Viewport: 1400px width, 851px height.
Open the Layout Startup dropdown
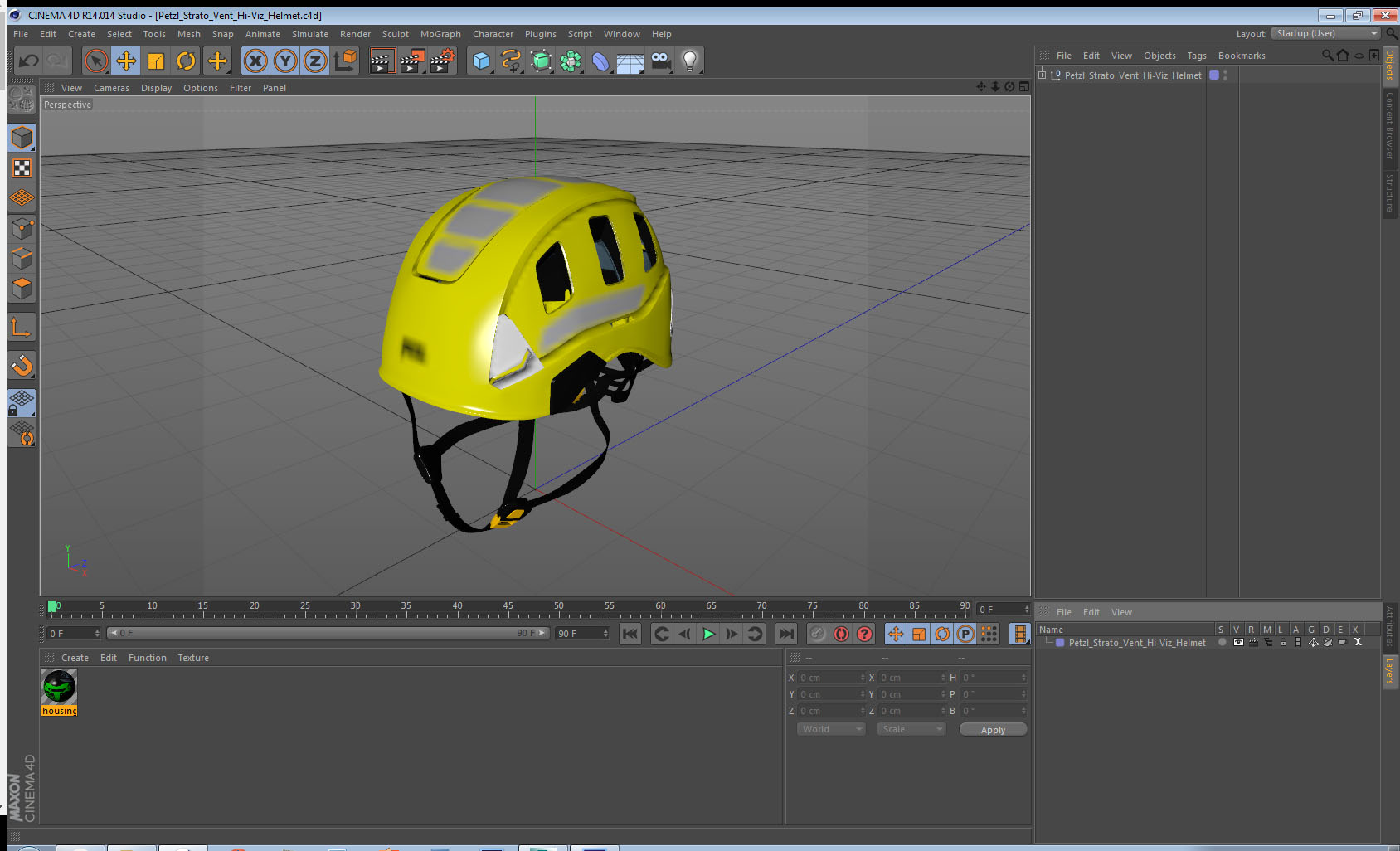1325,33
